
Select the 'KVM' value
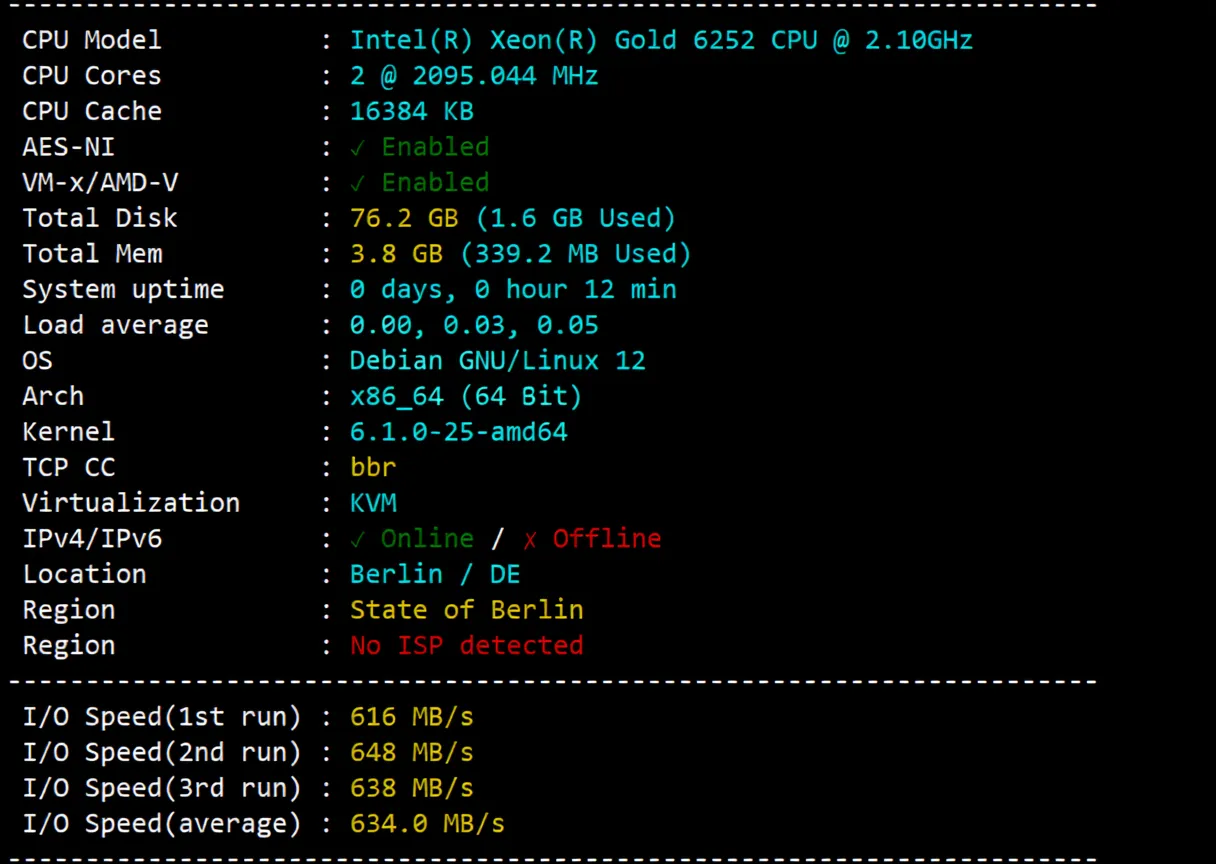[373, 503]
